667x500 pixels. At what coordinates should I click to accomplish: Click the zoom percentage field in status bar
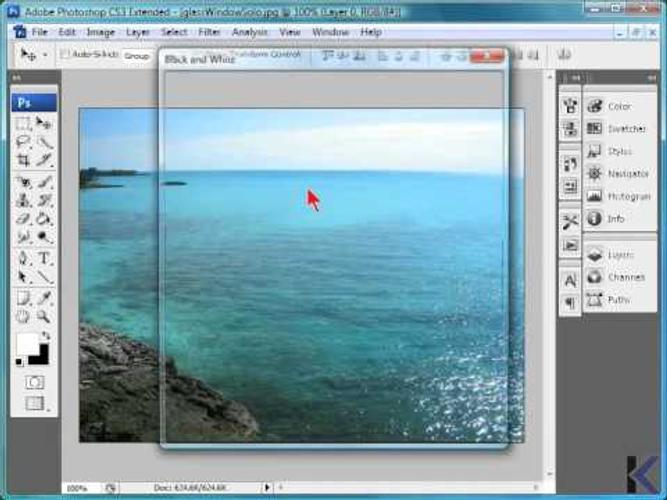(x=79, y=488)
